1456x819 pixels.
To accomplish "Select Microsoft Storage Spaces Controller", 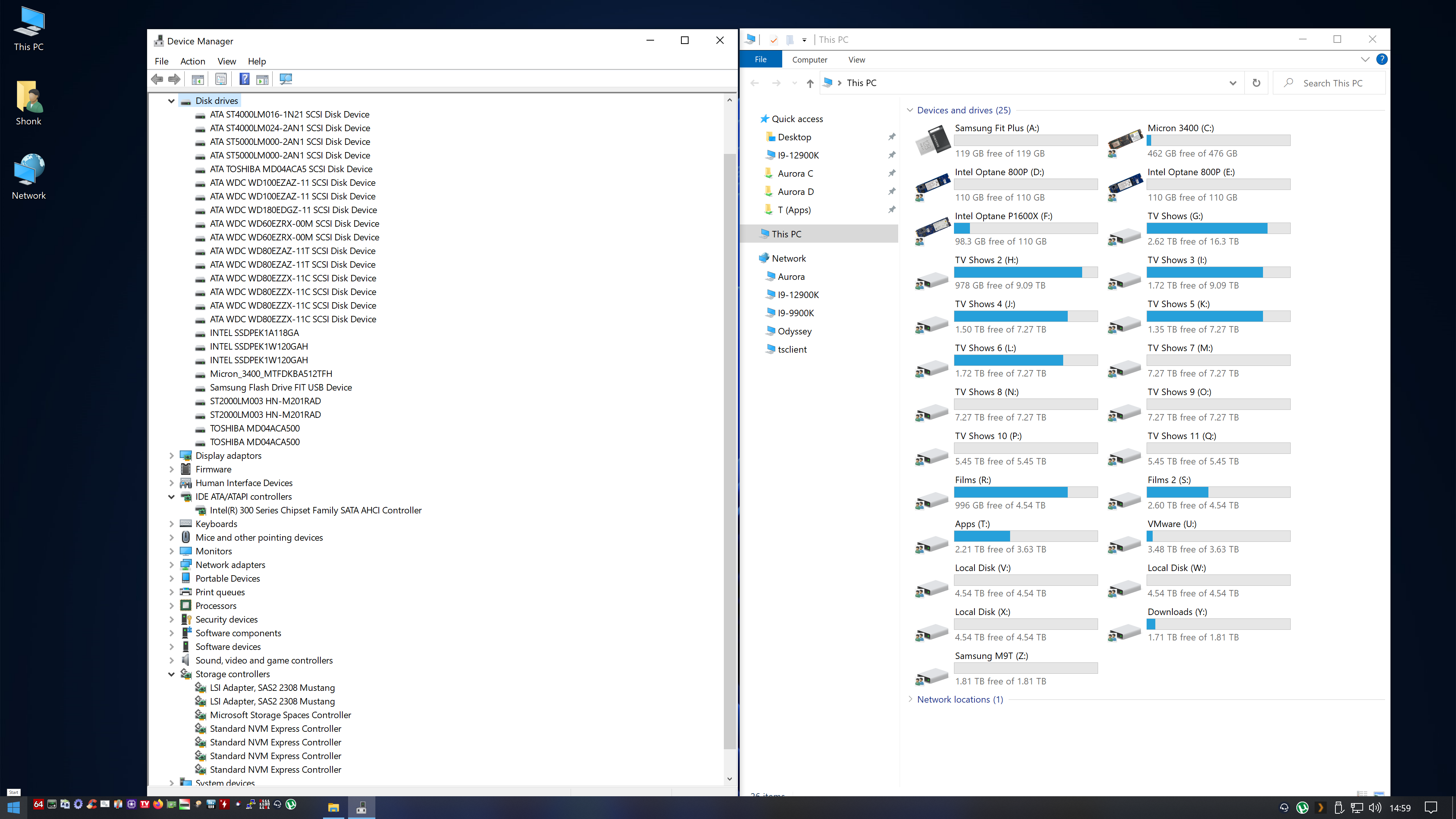I will click(280, 715).
